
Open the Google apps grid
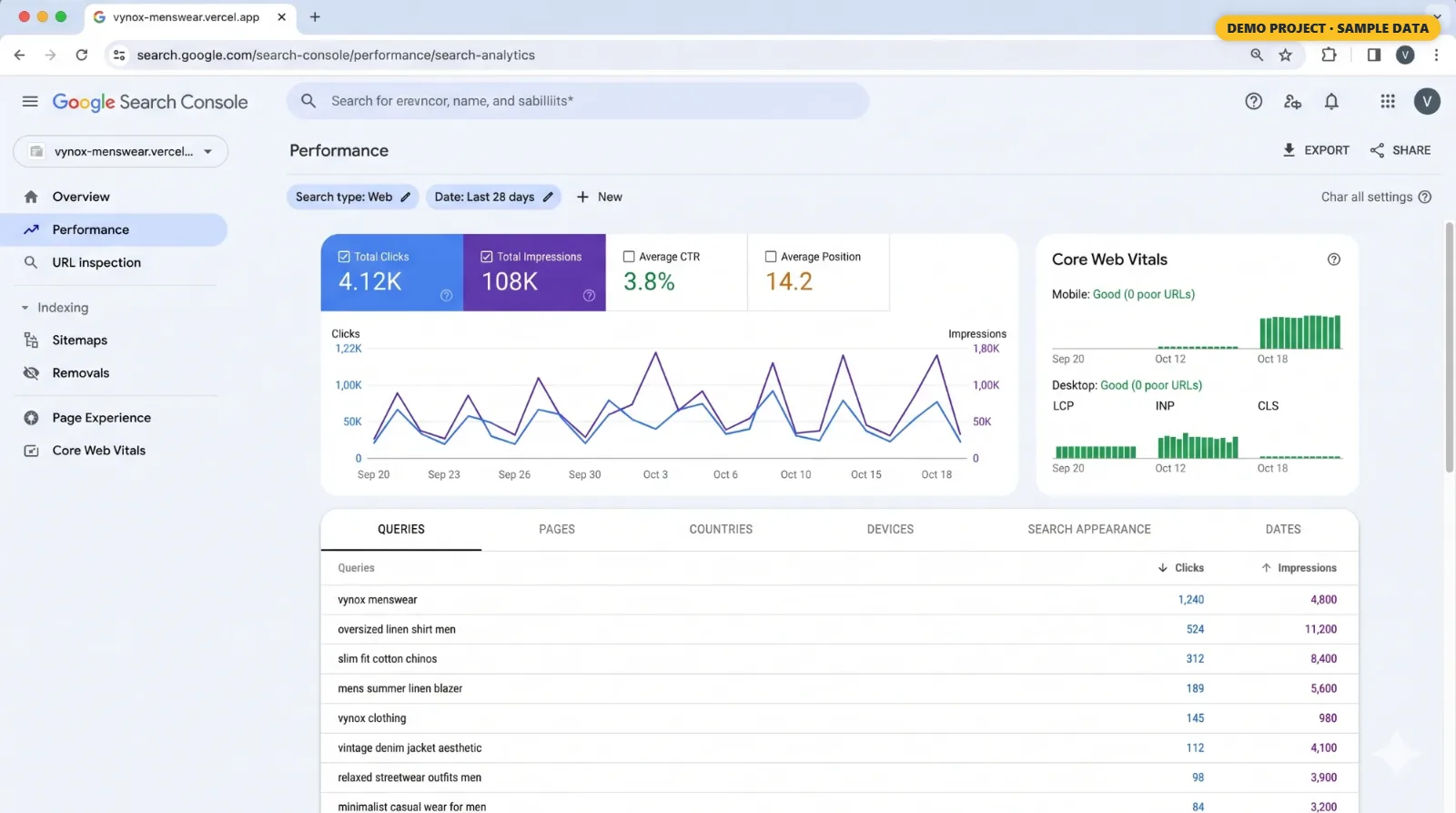coord(1388,101)
